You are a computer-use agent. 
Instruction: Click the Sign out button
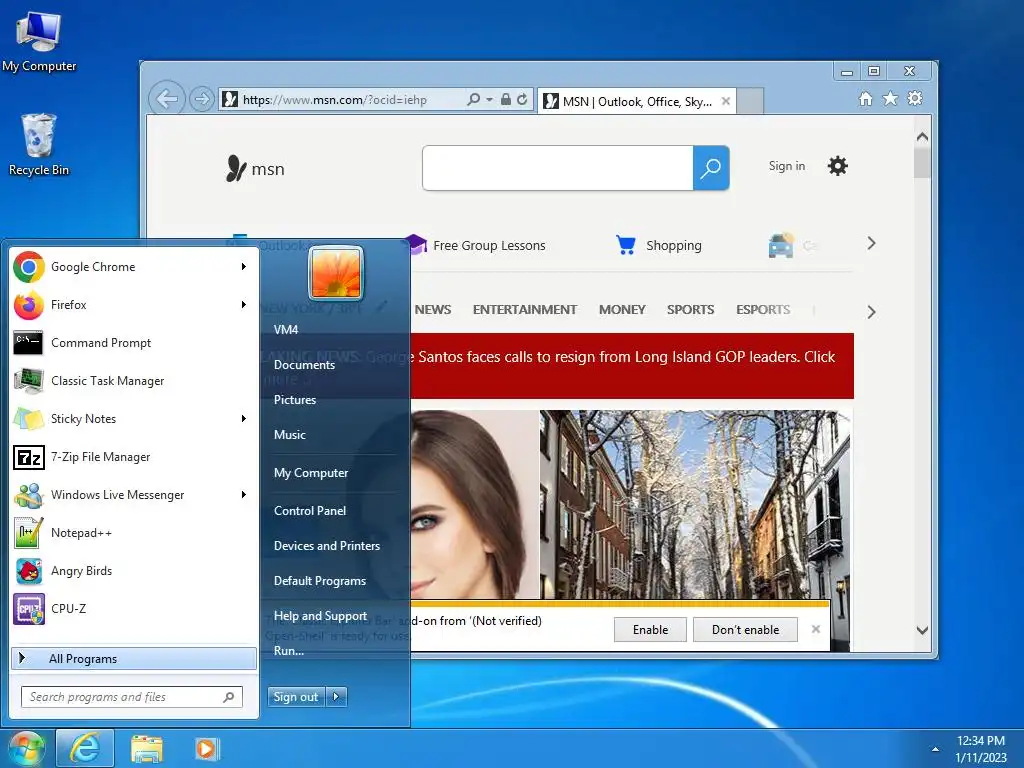click(296, 697)
